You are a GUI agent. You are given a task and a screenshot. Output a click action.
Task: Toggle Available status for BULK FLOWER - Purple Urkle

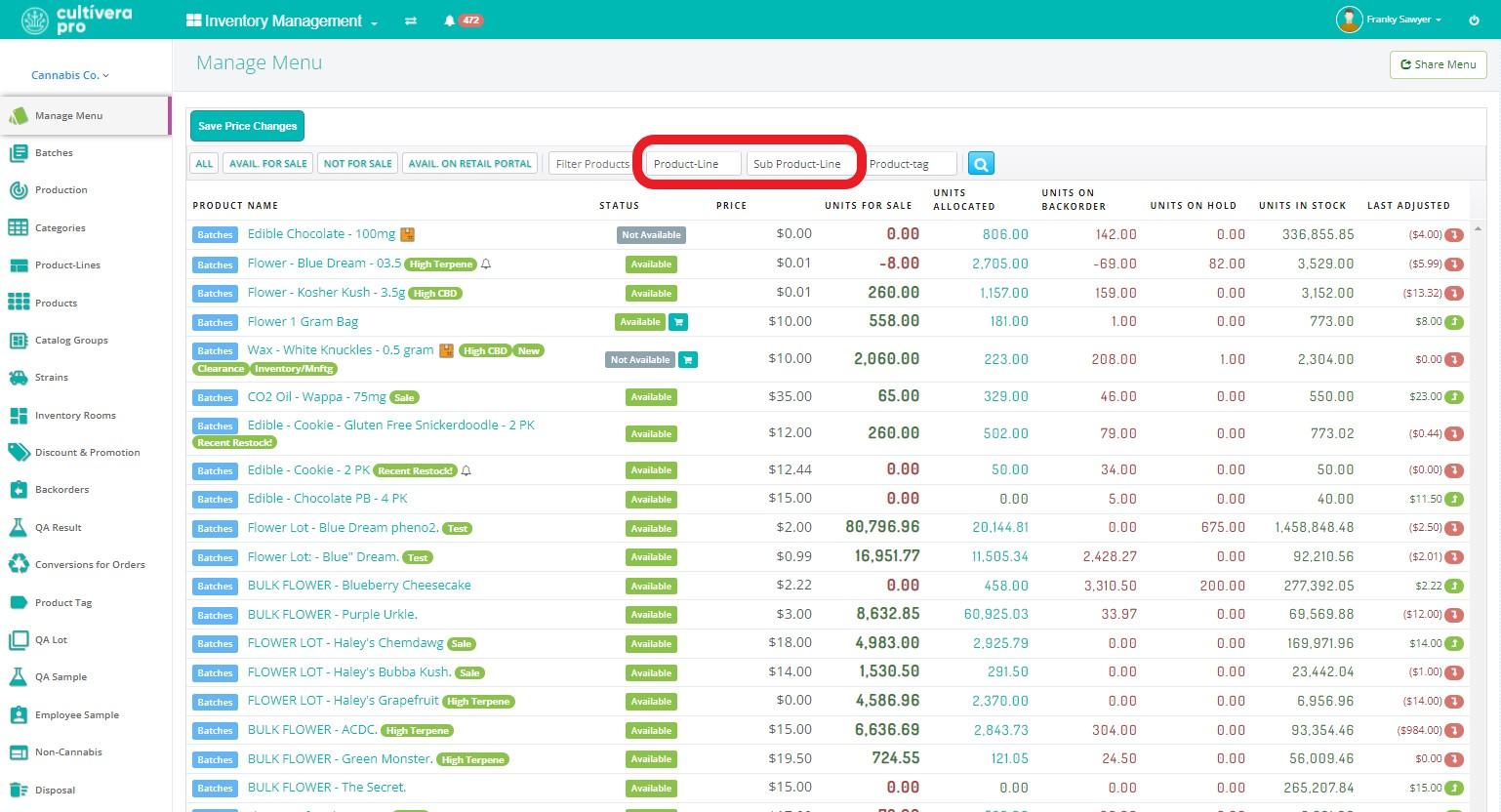click(x=651, y=615)
